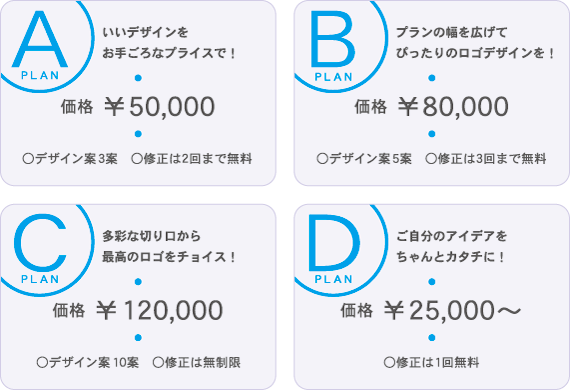The height and width of the screenshot is (390, 570).
Task: Select the ¥80,000 price in plan B
Action: coord(453,107)
